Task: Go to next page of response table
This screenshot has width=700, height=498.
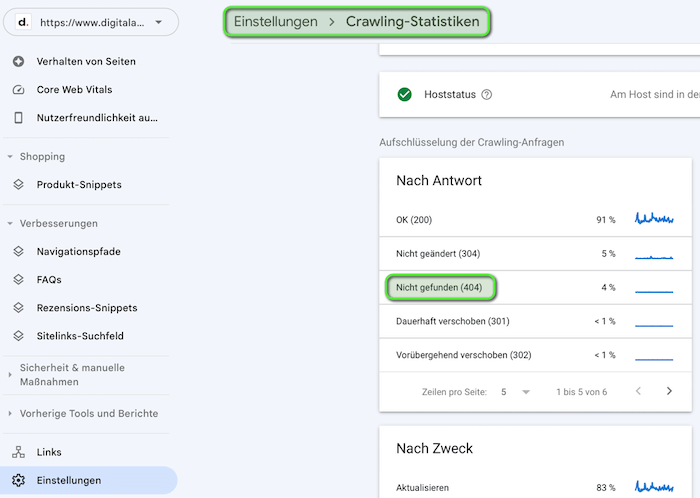Action: [669, 392]
